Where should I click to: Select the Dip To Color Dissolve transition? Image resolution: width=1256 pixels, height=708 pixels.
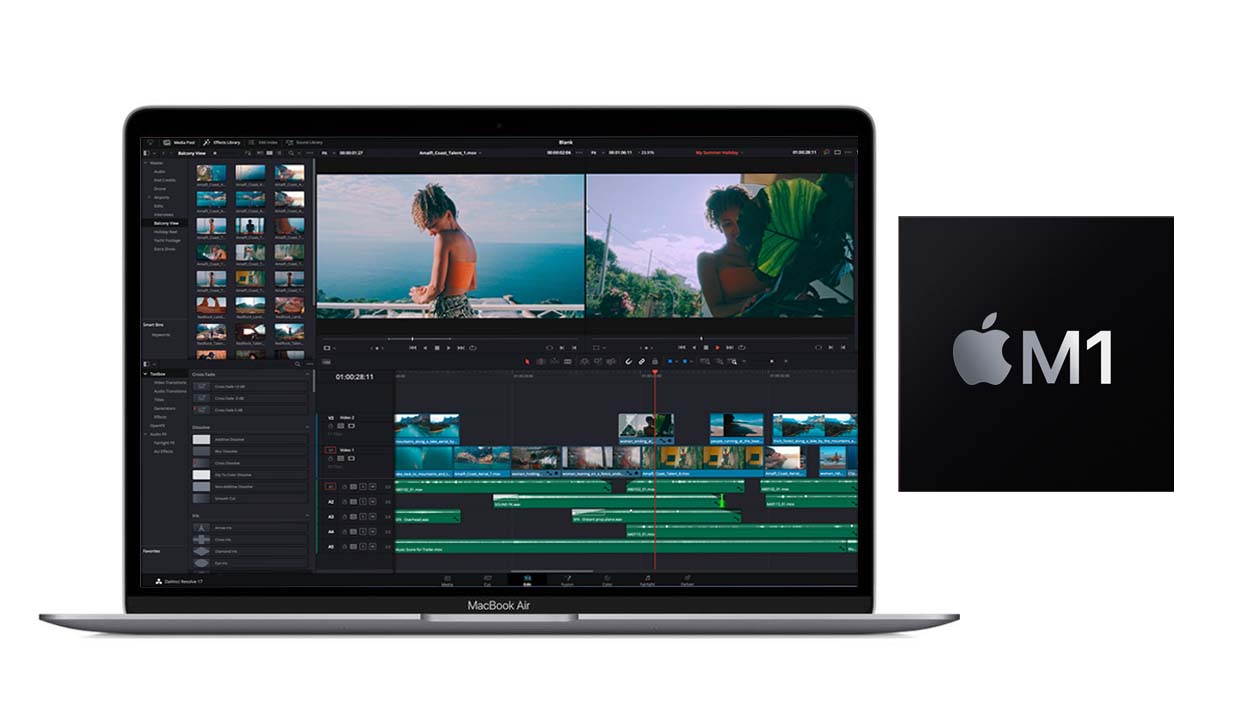pyautogui.click(x=249, y=474)
